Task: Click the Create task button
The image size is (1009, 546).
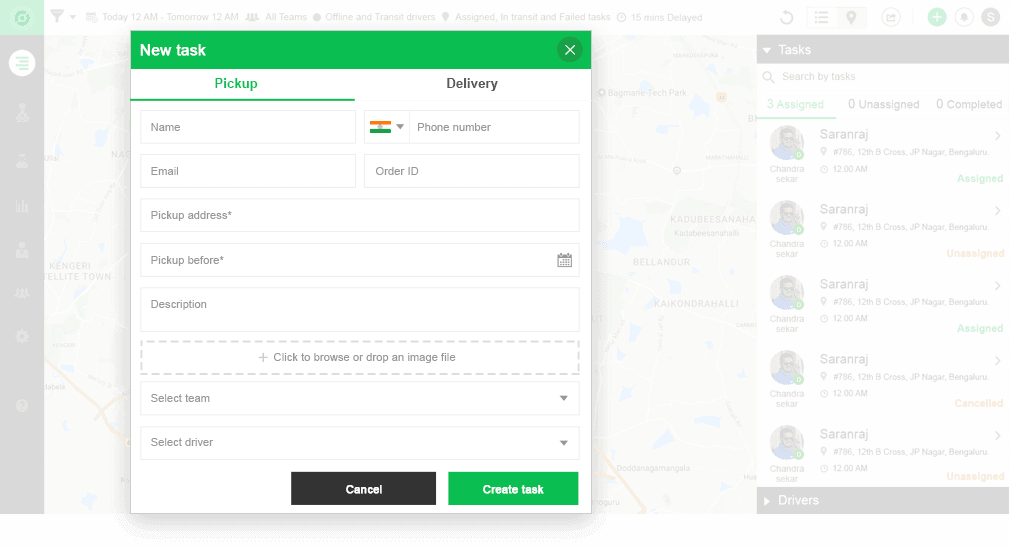Action: 513,489
